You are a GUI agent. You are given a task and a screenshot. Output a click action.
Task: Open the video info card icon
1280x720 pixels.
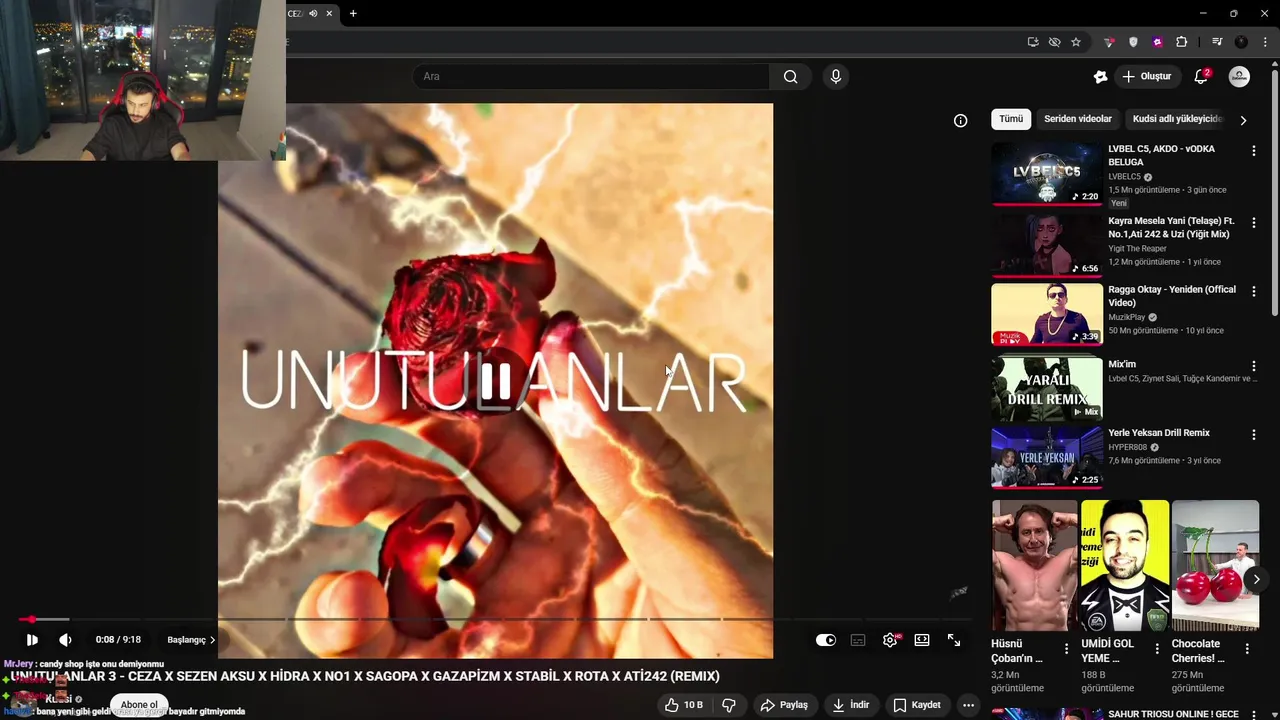point(960,121)
